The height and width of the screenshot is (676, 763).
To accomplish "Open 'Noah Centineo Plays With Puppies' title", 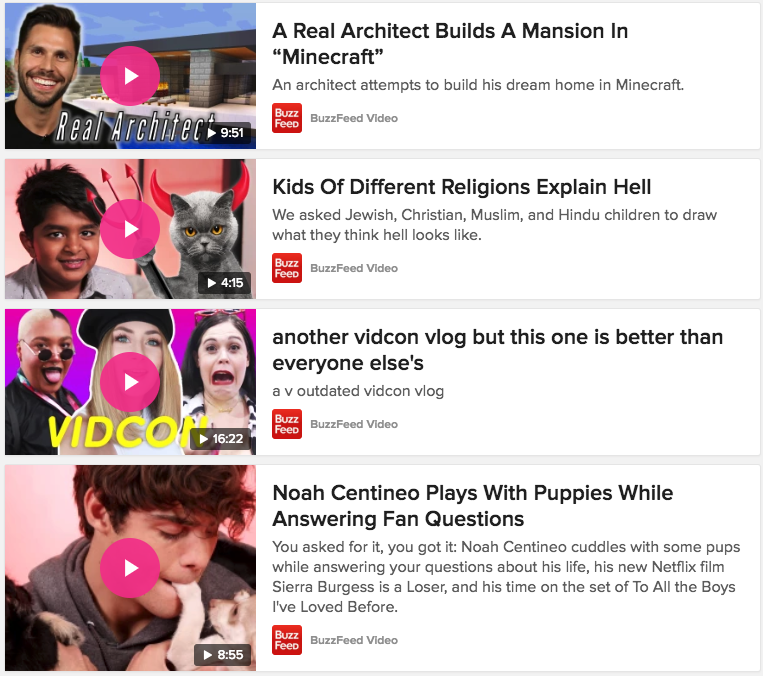I will (472, 506).
